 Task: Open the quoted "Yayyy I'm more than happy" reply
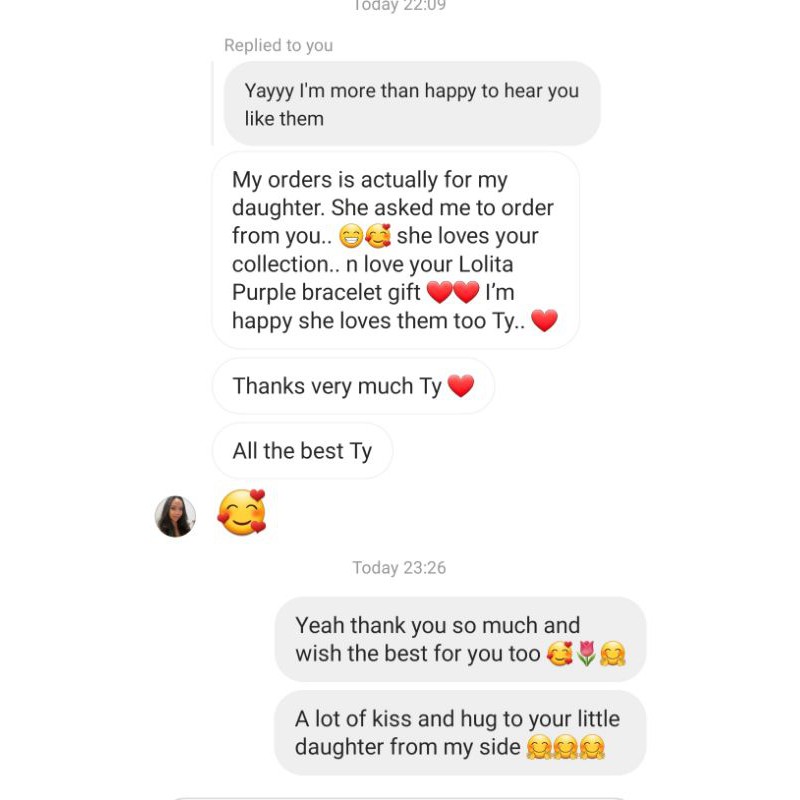[411, 104]
